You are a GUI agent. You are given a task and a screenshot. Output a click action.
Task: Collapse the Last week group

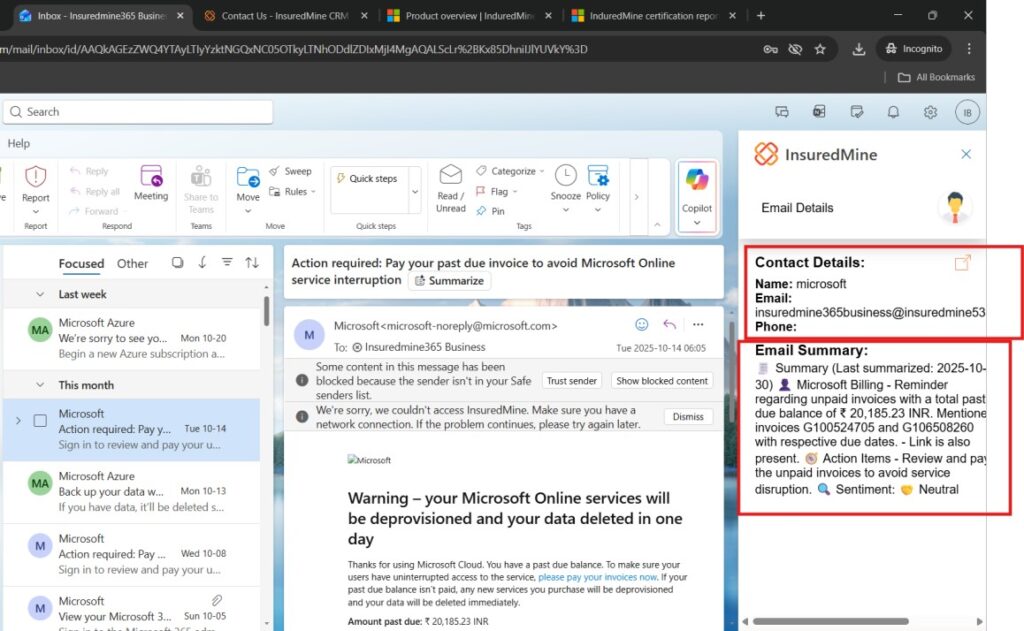[40, 295]
